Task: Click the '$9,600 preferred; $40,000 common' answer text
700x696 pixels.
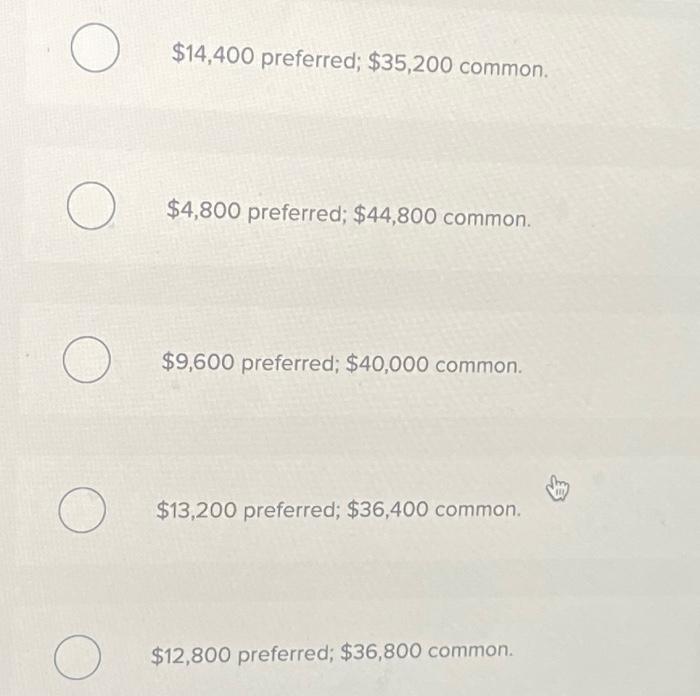Action: coord(342,363)
